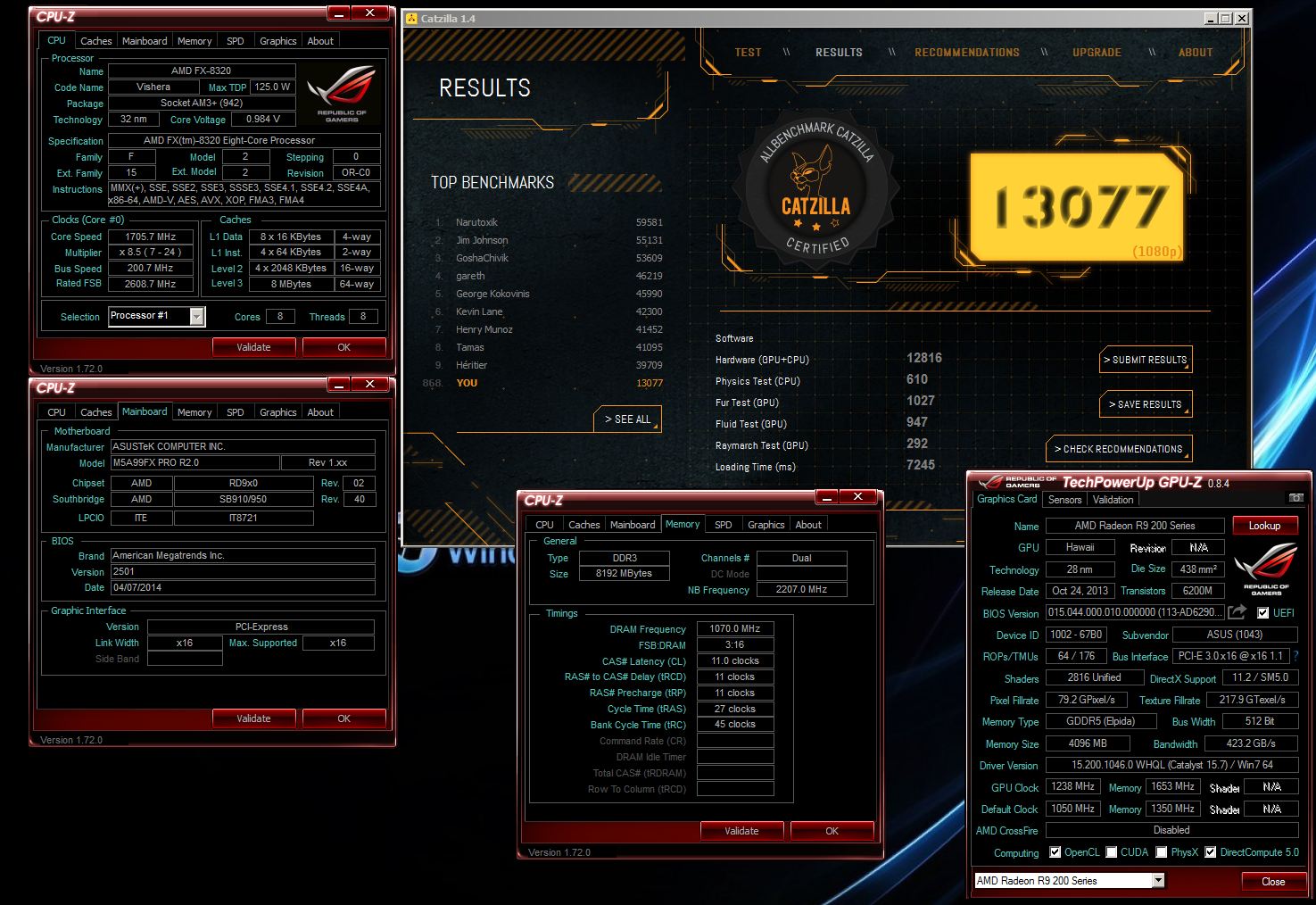The height and width of the screenshot is (905, 1316).
Task: Open Graphics tab in CPU-Z processor window
Action: coord(277,41)
